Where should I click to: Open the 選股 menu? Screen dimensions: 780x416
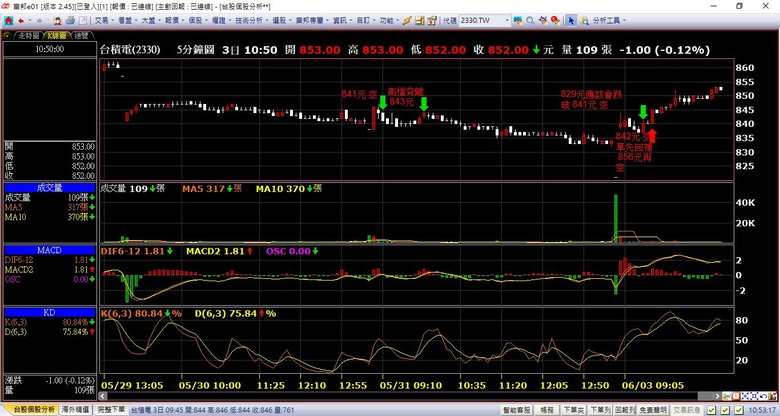click(x=282, y=20)
